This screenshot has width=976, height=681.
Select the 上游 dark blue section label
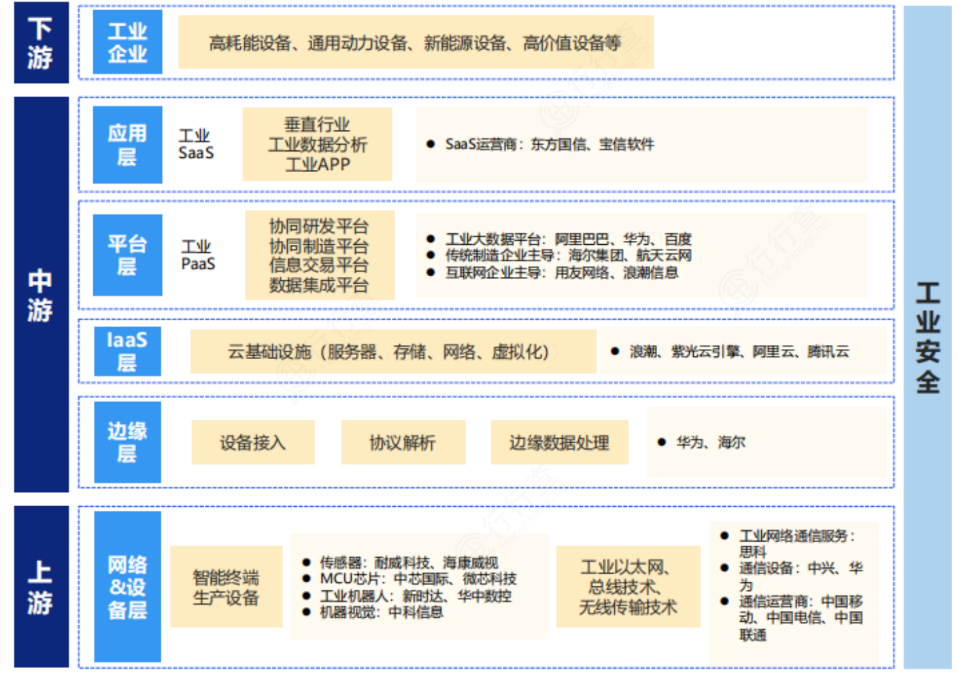pos(40,587)
